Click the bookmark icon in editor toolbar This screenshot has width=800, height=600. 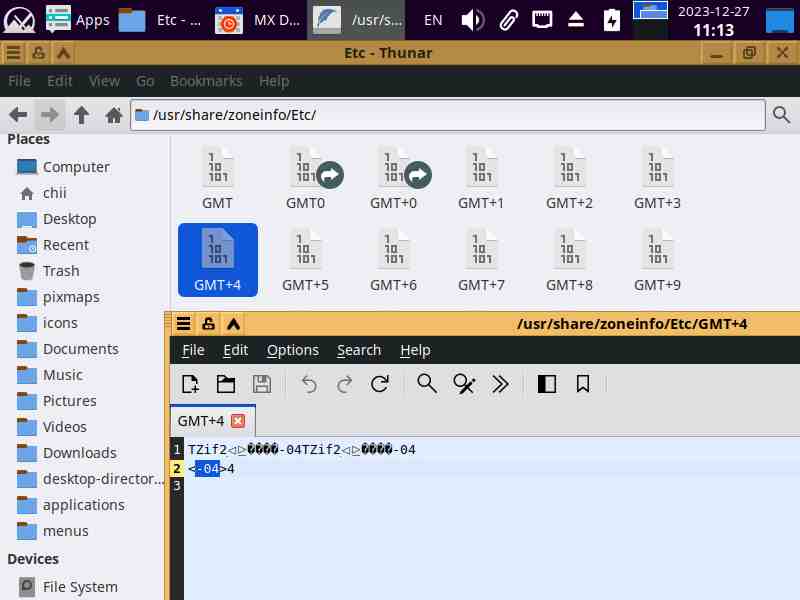[x=583, y=384]
